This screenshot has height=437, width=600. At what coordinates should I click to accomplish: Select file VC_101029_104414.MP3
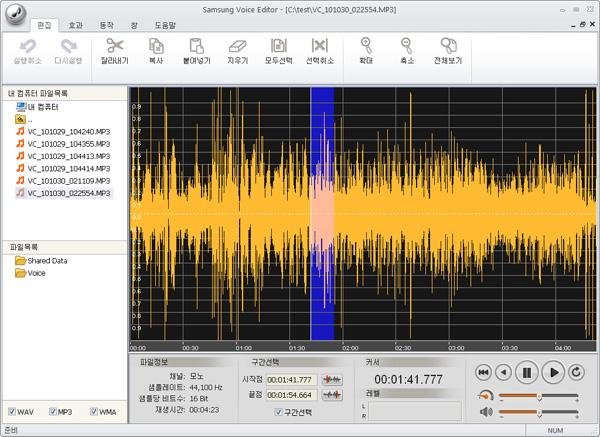(64, 168)
